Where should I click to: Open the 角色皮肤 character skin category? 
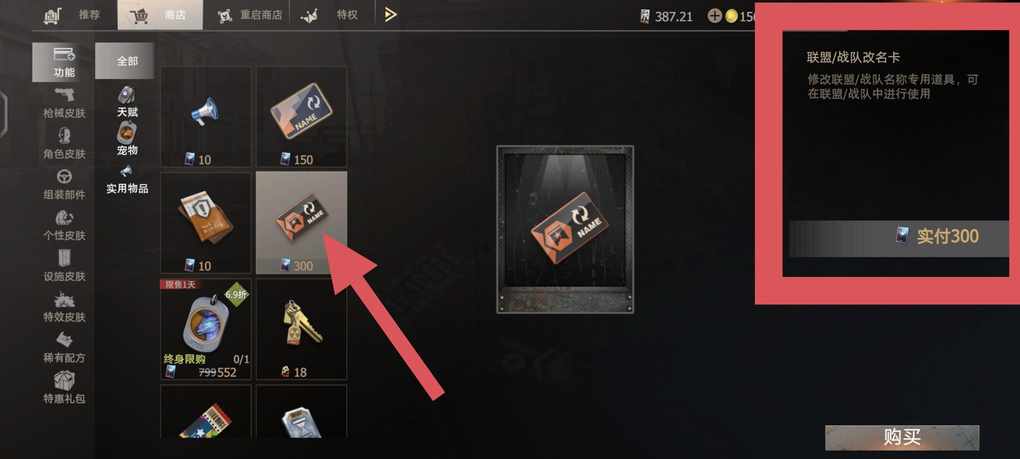point(64,144)
